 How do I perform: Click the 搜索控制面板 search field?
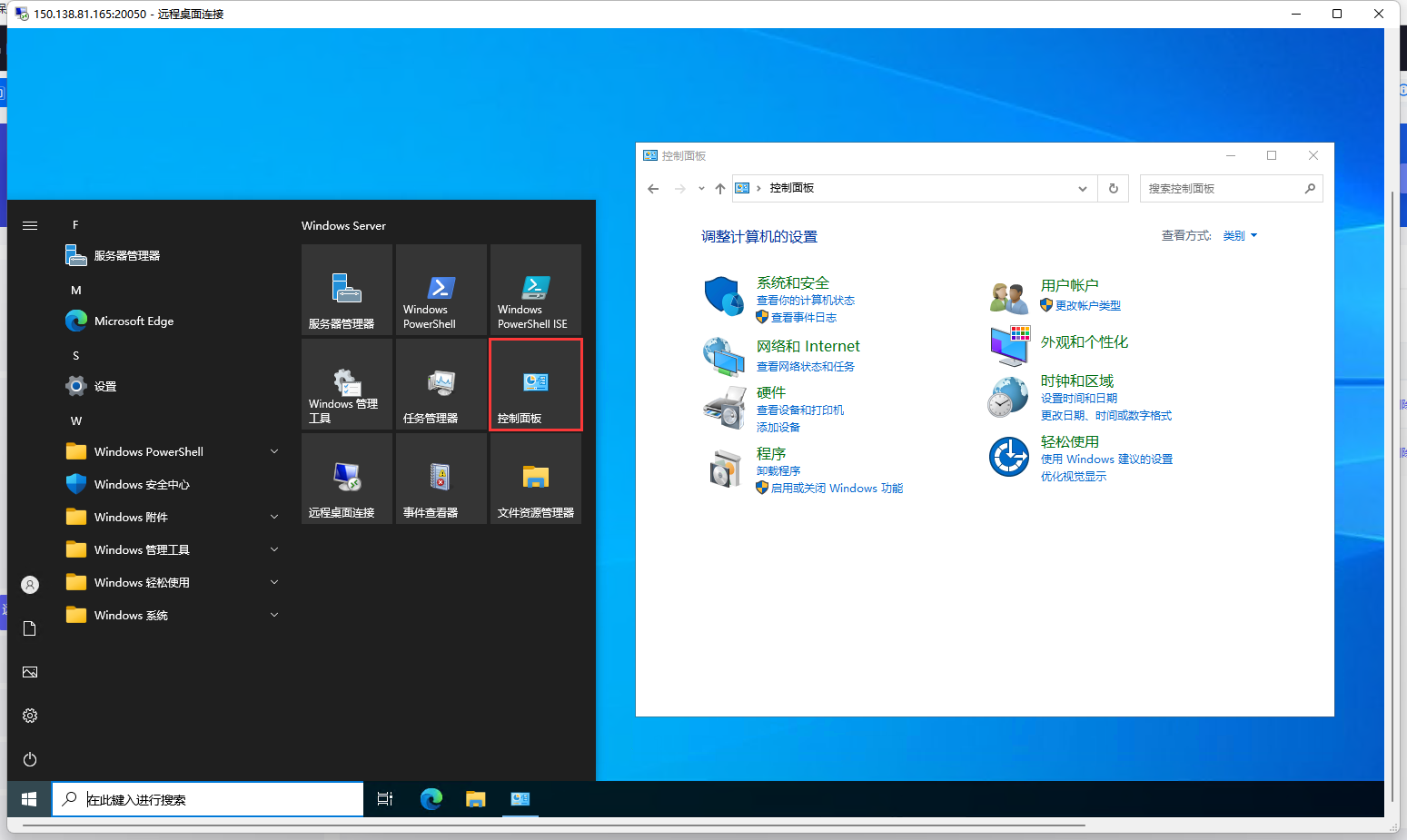[1231, 189]
